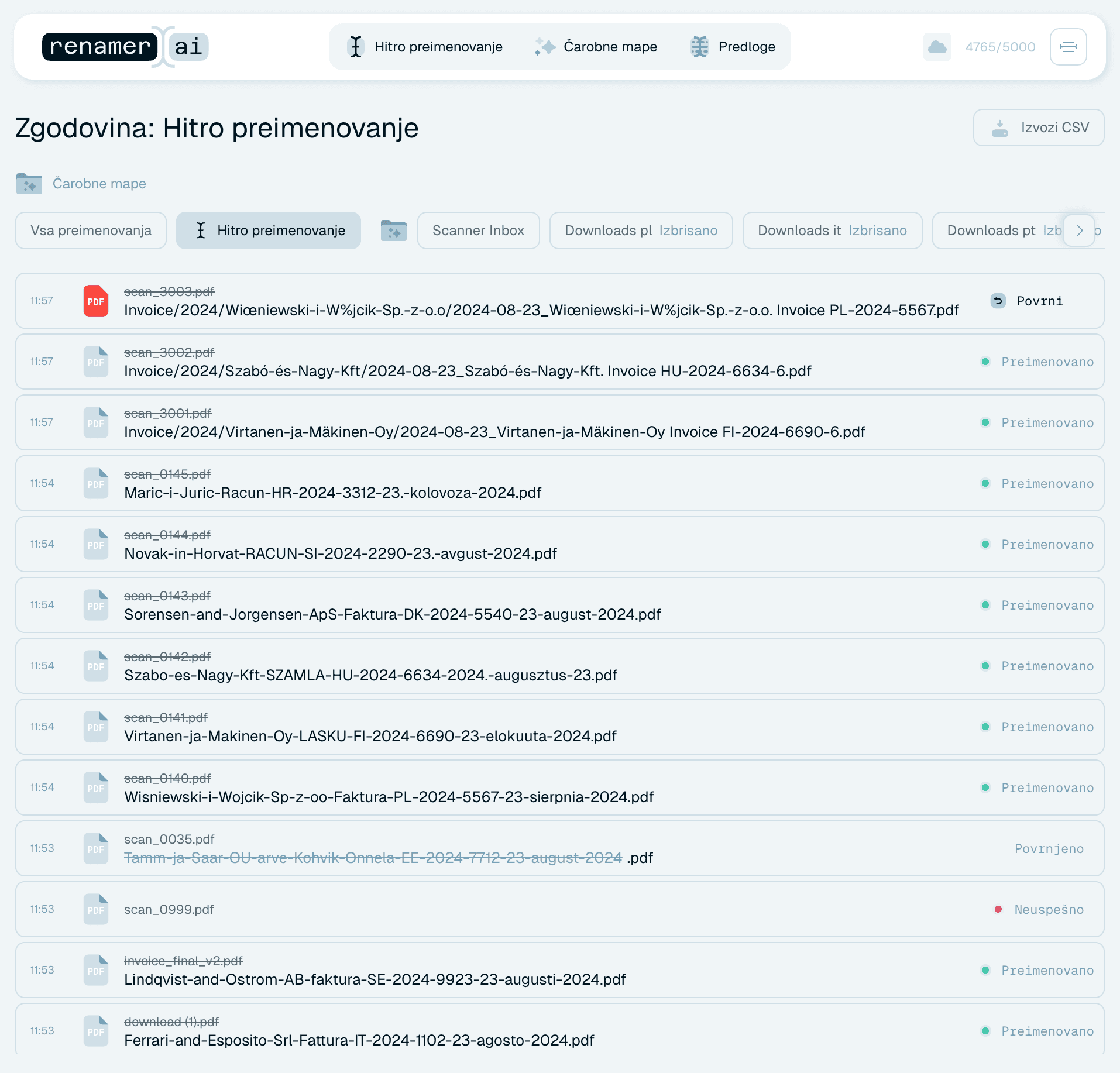Open Čarobne mape in top navigation
The width and height of the screenshot is (1120, 1073).
[x=596, y=47]
